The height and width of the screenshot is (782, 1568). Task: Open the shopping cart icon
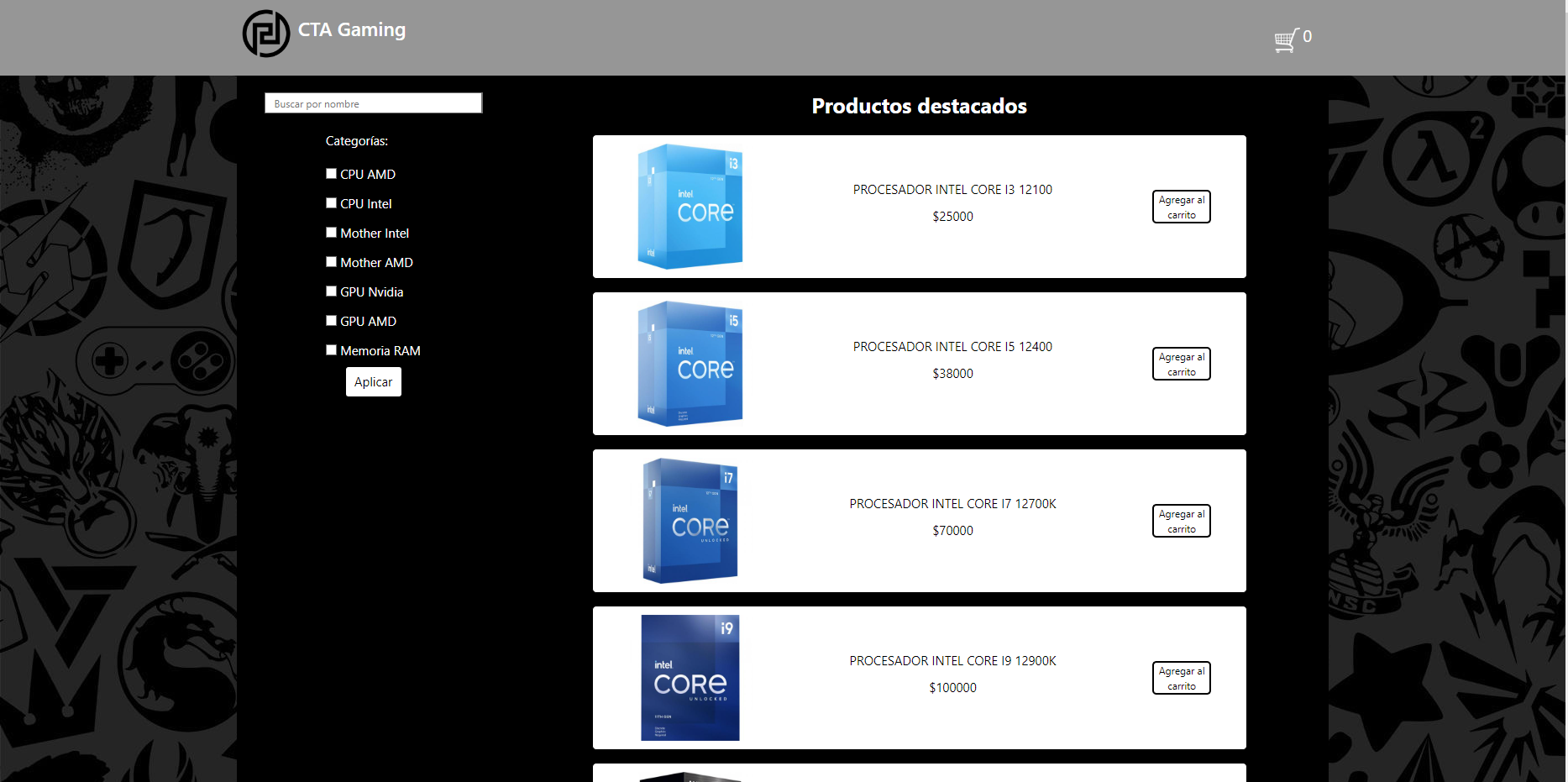pos(1285,39)
